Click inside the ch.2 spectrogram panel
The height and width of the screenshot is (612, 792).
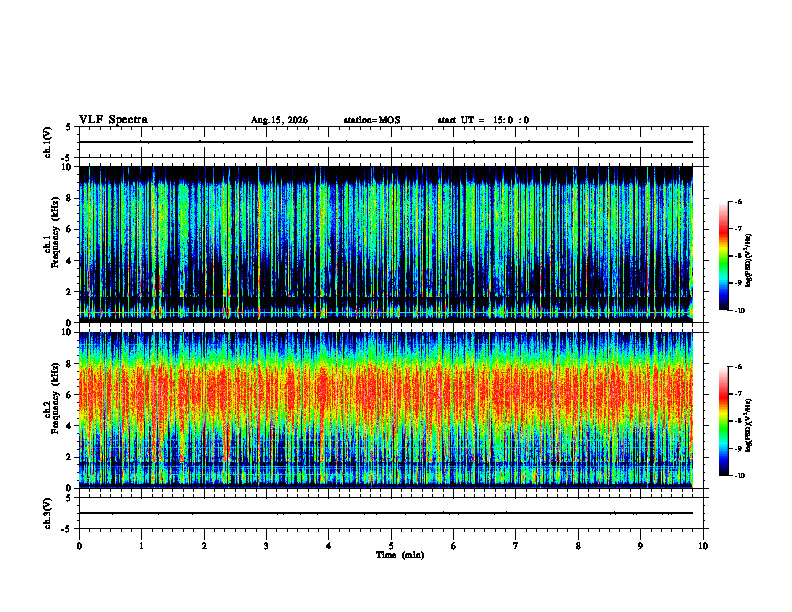tap(386, 410)
